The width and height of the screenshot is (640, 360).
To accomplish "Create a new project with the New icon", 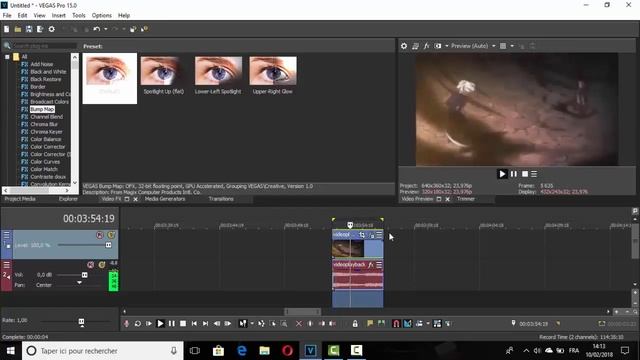I will (7, 29).
